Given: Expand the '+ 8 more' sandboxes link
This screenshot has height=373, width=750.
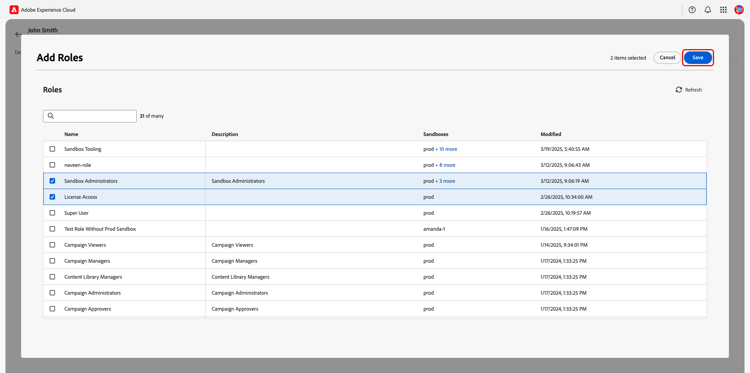Looking at the screenshot, I should (445, 165).
